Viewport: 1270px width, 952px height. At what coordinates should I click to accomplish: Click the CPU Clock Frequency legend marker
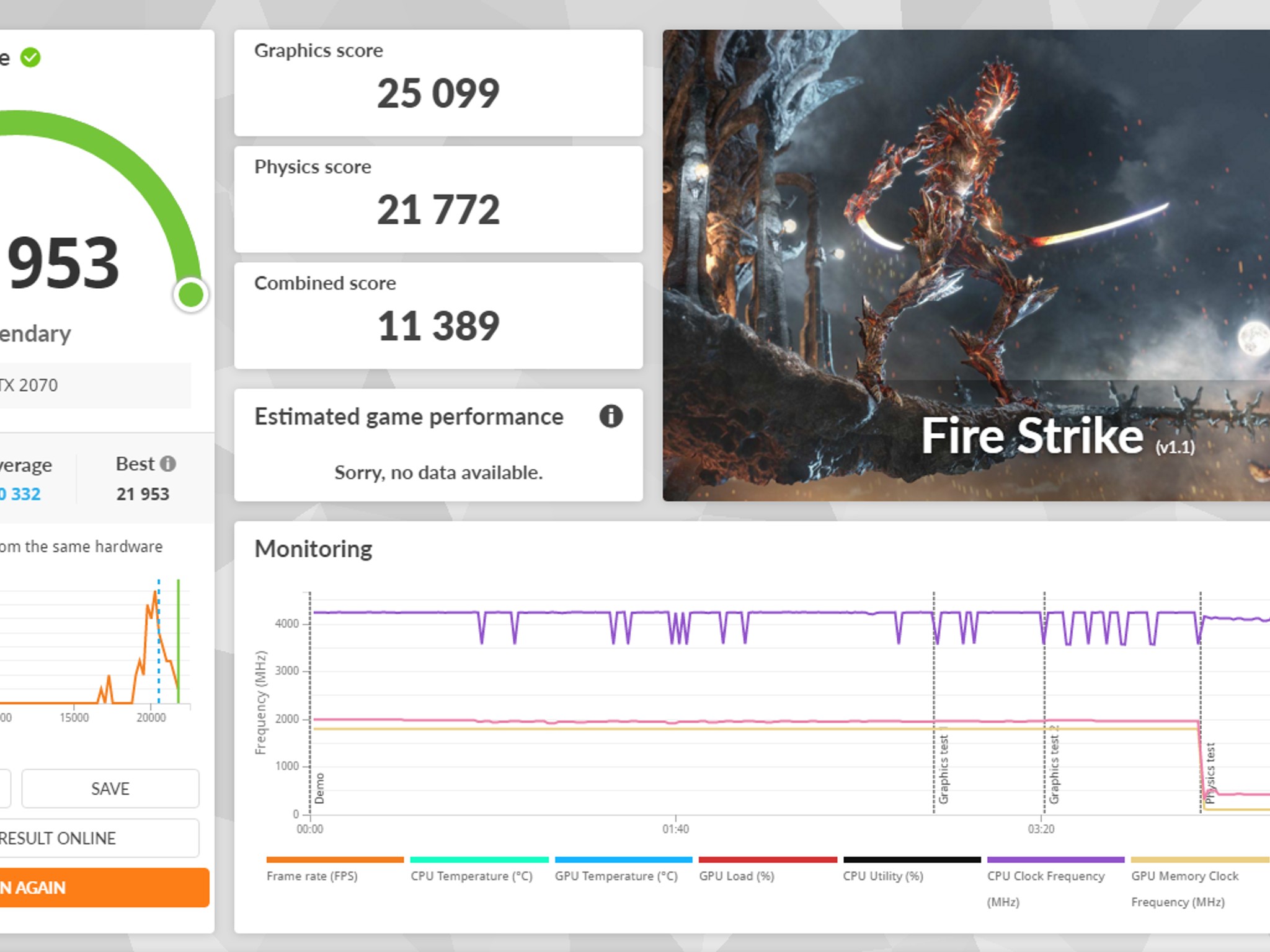pos(1056,859)
